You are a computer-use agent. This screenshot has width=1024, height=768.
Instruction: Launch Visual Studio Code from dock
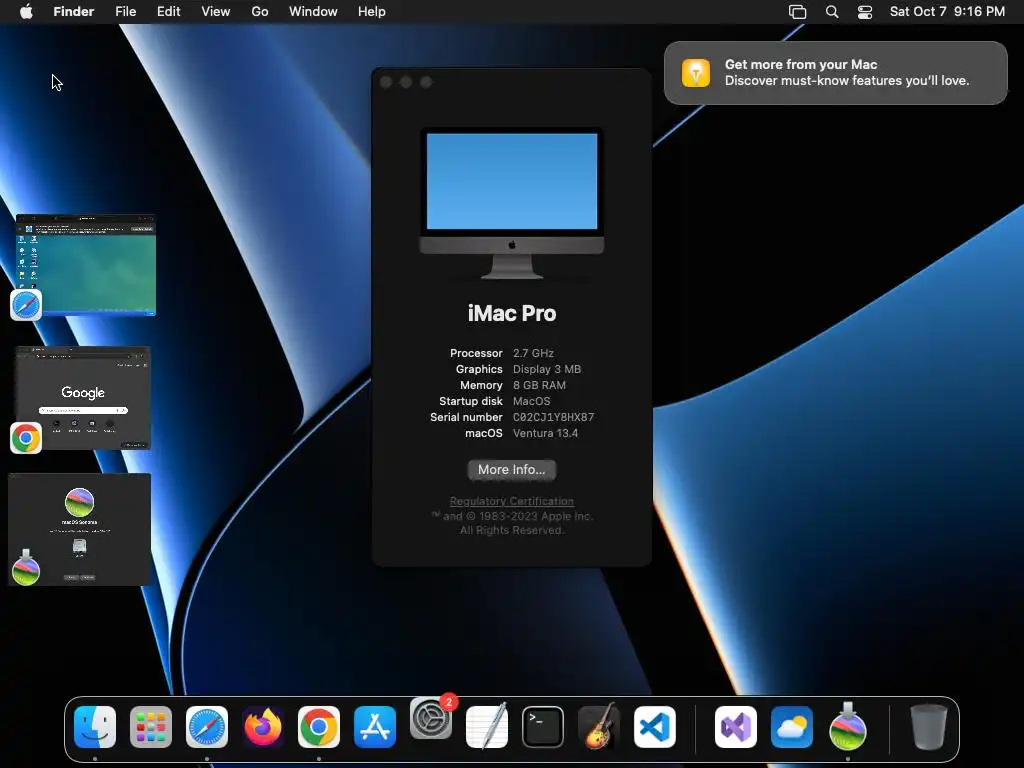tap(655, 727)
